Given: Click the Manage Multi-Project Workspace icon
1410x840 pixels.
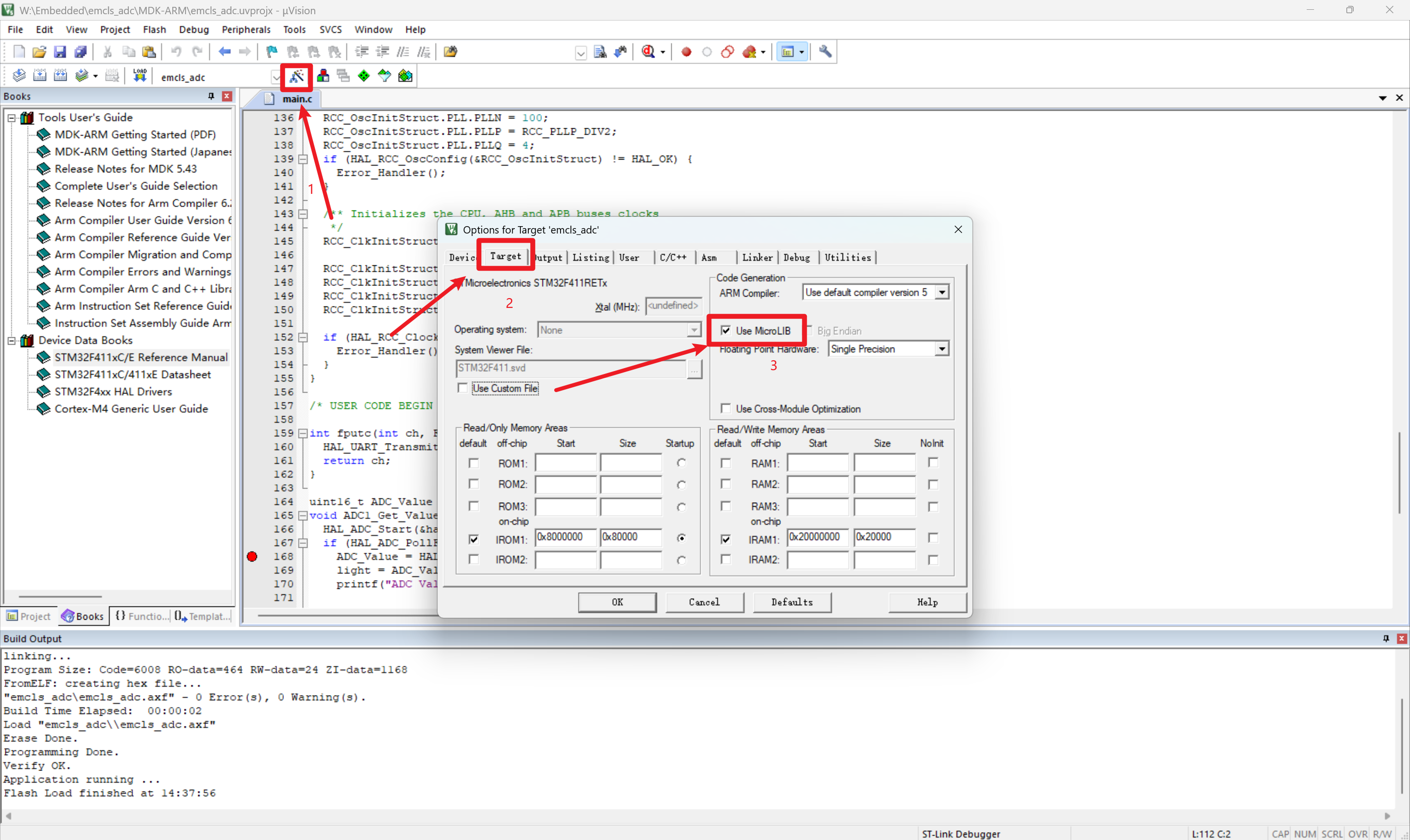Looking at the screenshot, I should pos(343,76).
